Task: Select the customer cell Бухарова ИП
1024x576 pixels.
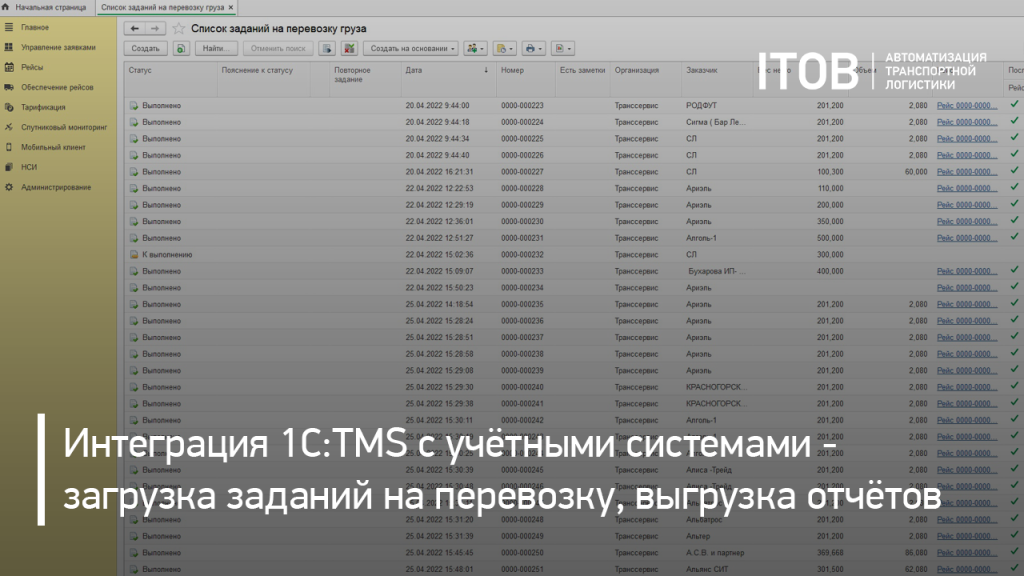Action: tap(716, 271)
